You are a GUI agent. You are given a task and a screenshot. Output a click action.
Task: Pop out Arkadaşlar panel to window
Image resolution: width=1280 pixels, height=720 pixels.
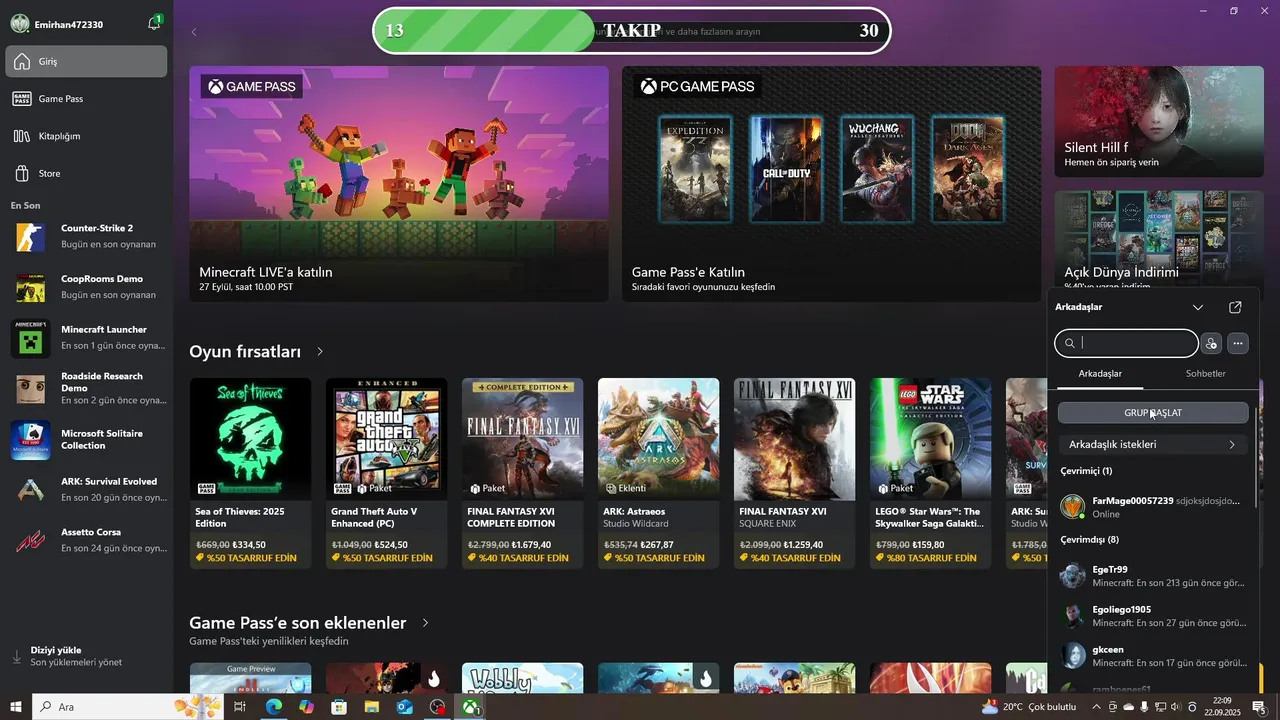coord(1235,307)
